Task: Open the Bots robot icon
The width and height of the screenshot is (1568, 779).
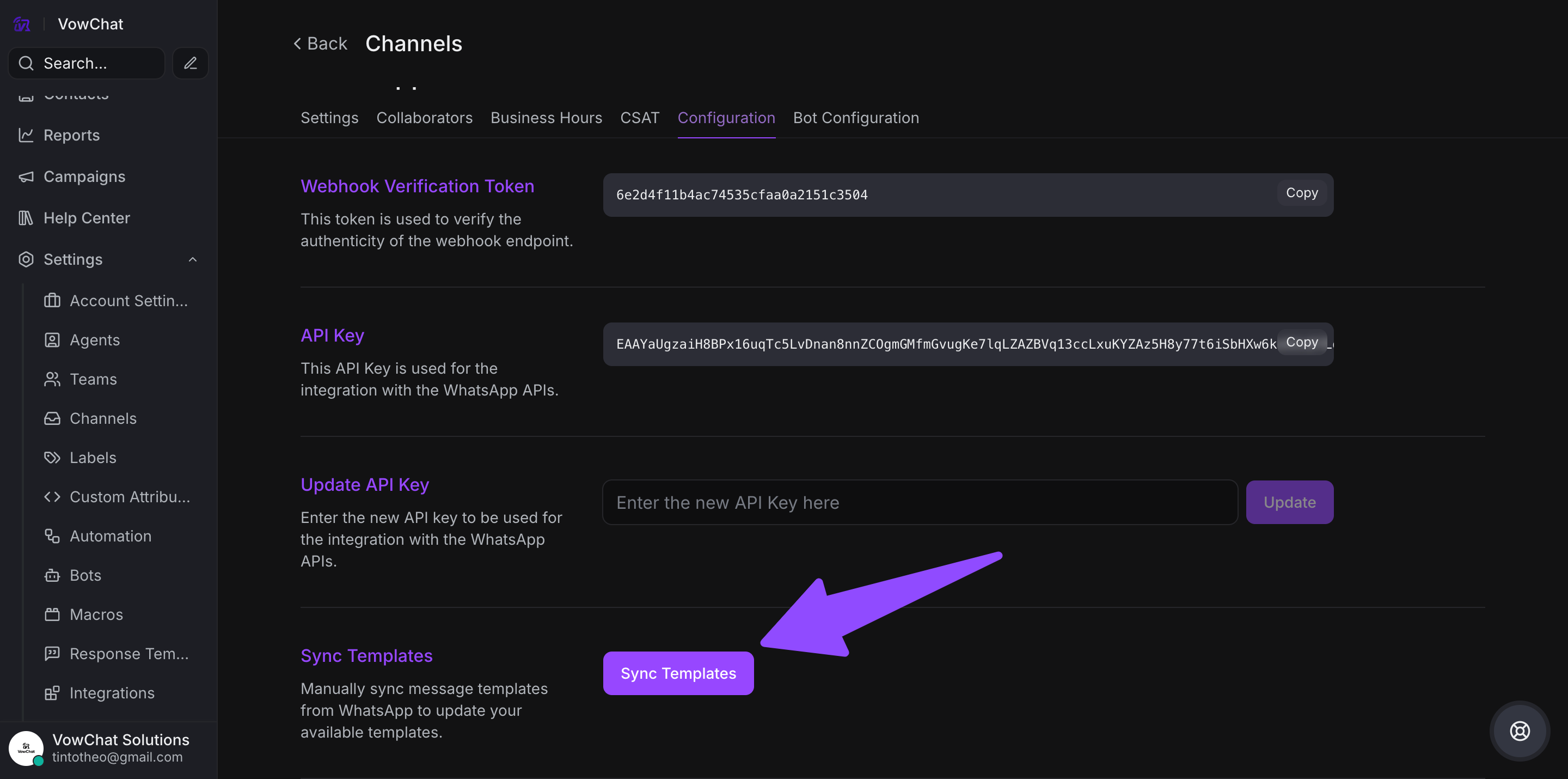Action: [52, 576]
